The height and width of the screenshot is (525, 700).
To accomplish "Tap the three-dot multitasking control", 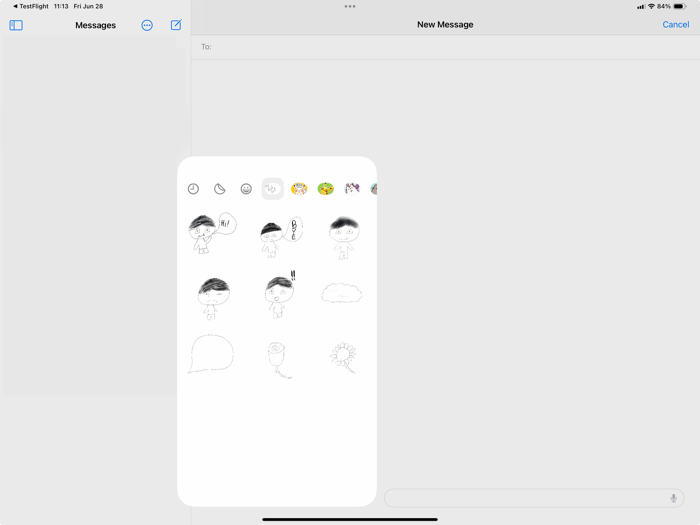I will point(350,6).
